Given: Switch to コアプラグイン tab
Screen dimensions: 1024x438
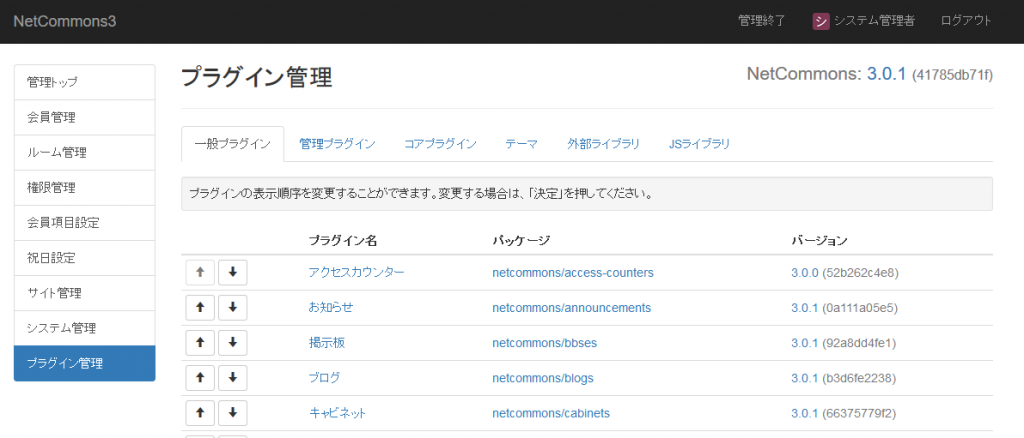Looking at the screenshot, I should [440, 144].
